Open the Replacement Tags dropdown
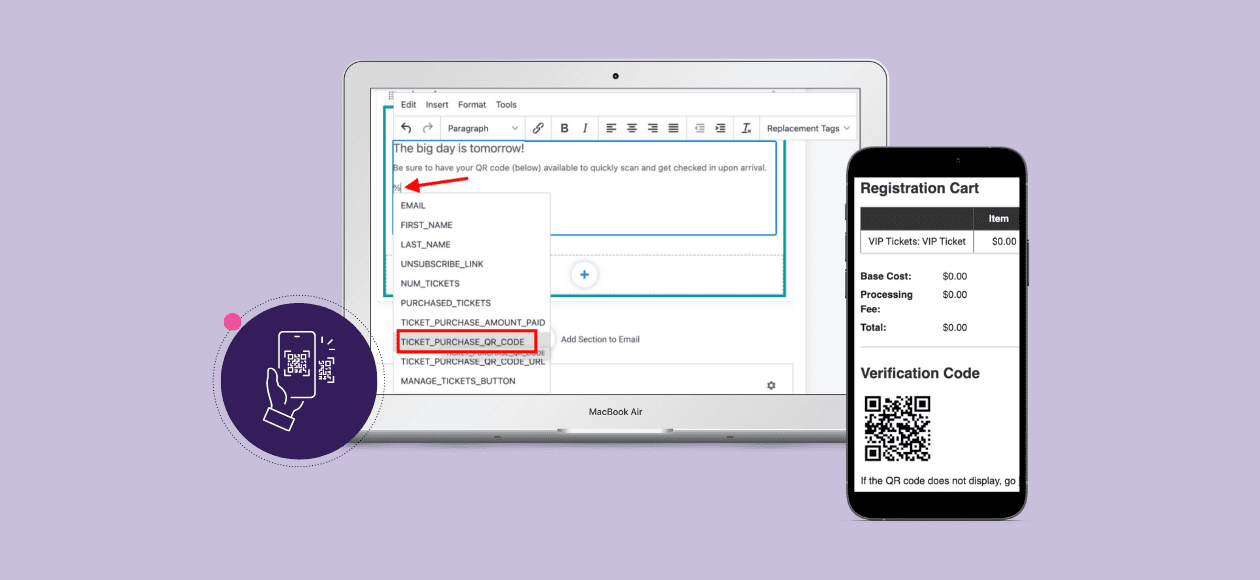This screenshot has height=580, width=1260. [x=807, y=128]
